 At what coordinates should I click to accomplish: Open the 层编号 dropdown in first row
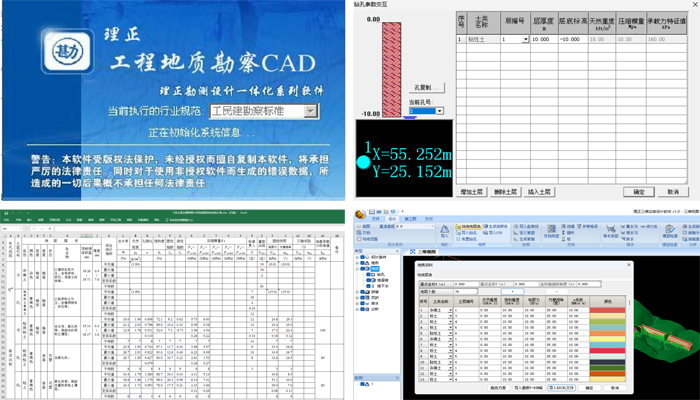526,39
